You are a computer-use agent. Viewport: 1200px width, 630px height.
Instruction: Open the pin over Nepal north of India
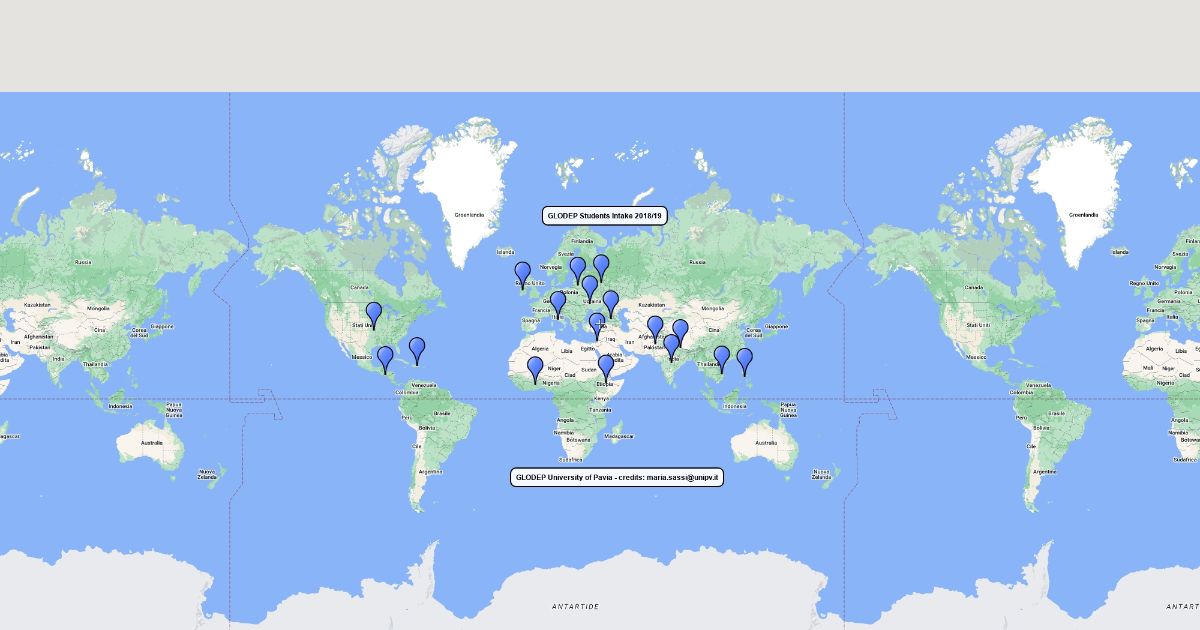681,331
